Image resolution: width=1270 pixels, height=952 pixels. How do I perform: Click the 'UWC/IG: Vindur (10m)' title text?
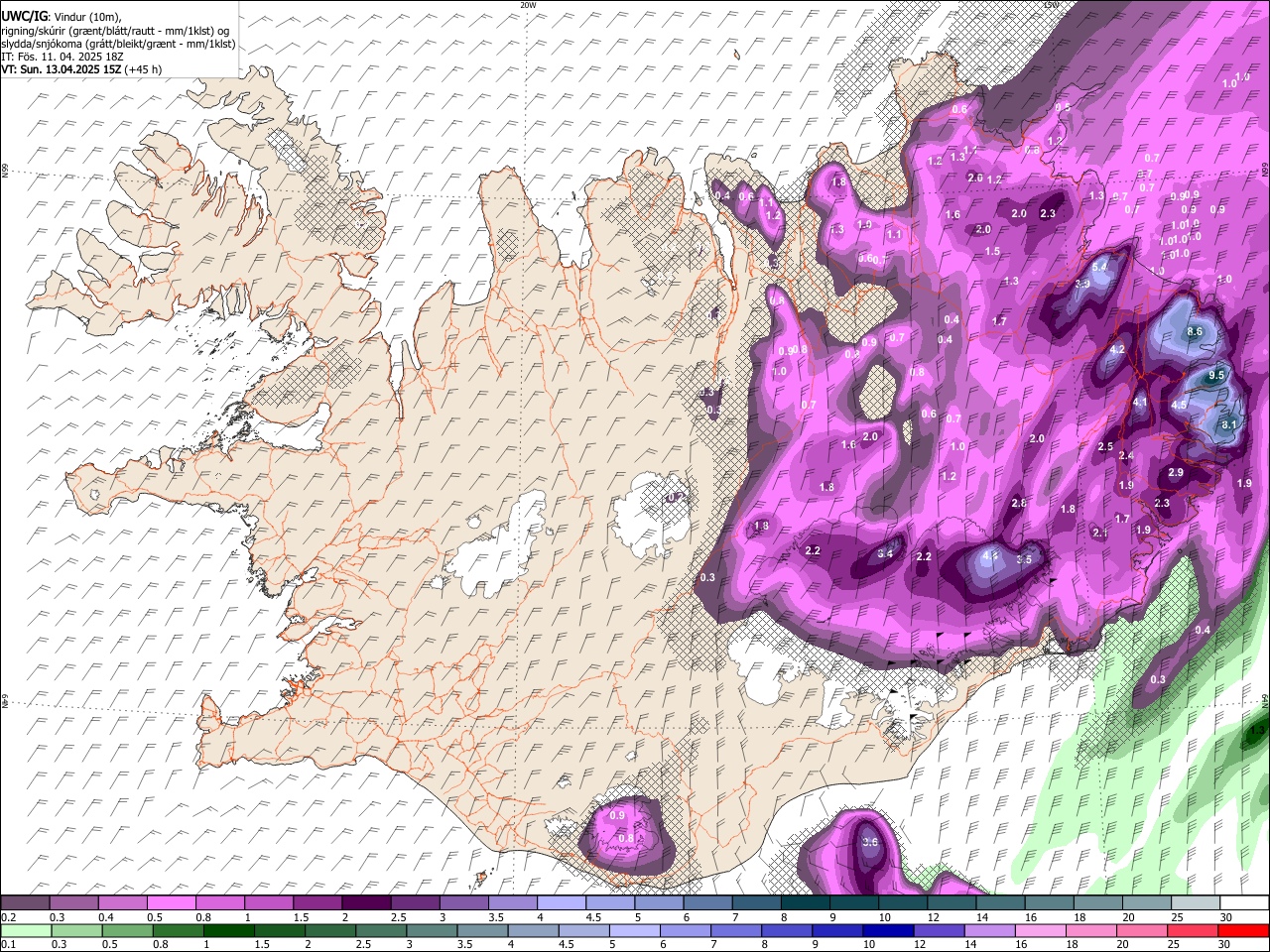click(62, 17)
